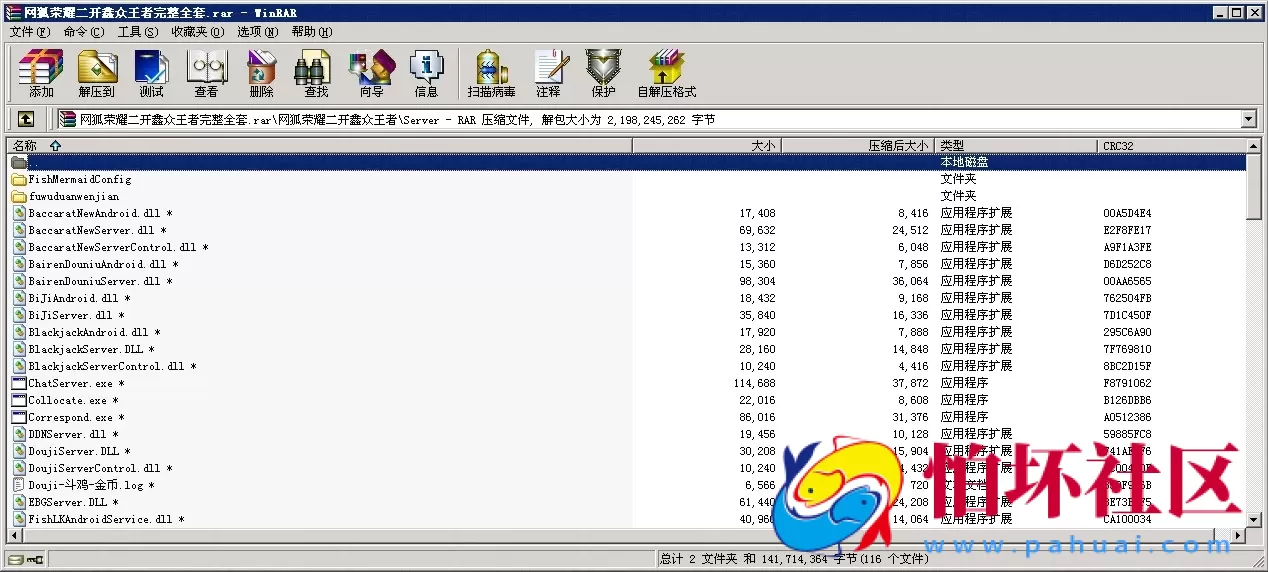Click the fuwuduanwenjian folder icon

tap(19, 197)
